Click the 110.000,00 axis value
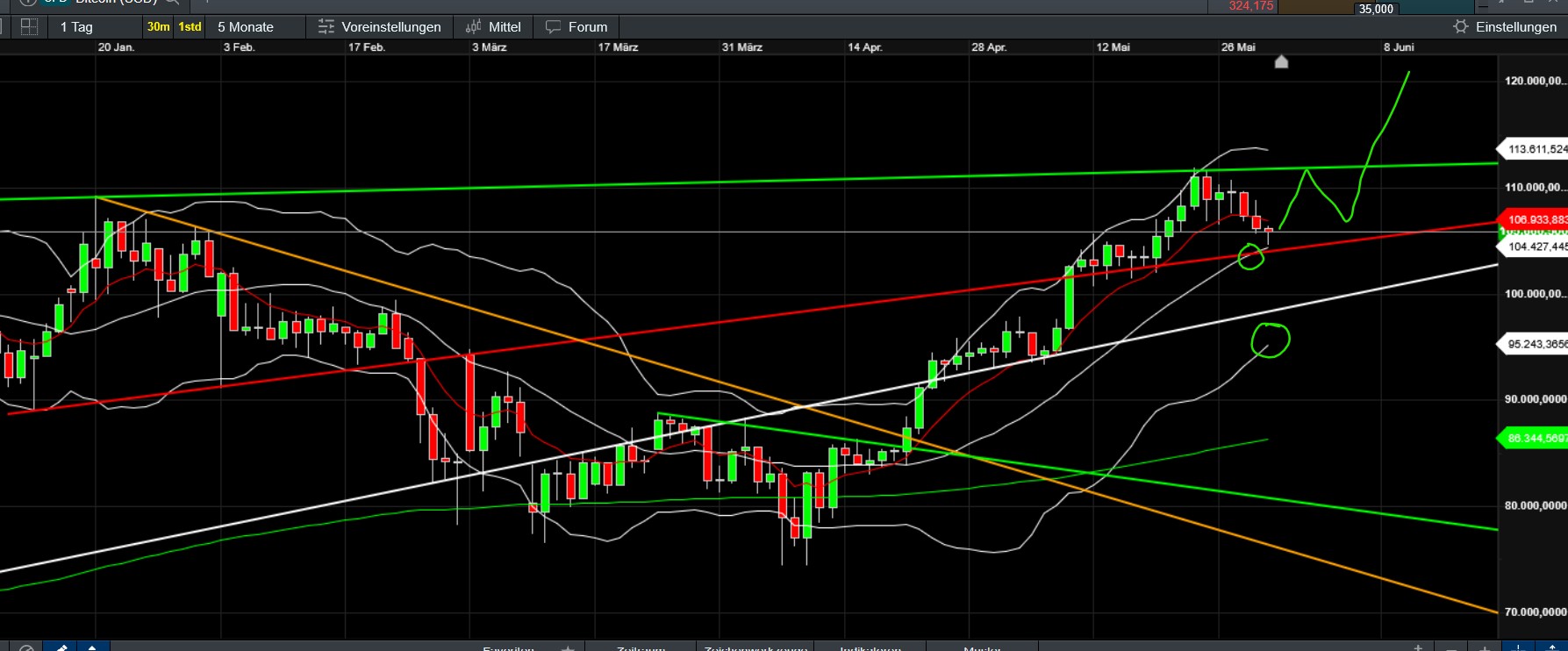The width and height of the screenshot is (1568, 651). [x=1535, y=187]
